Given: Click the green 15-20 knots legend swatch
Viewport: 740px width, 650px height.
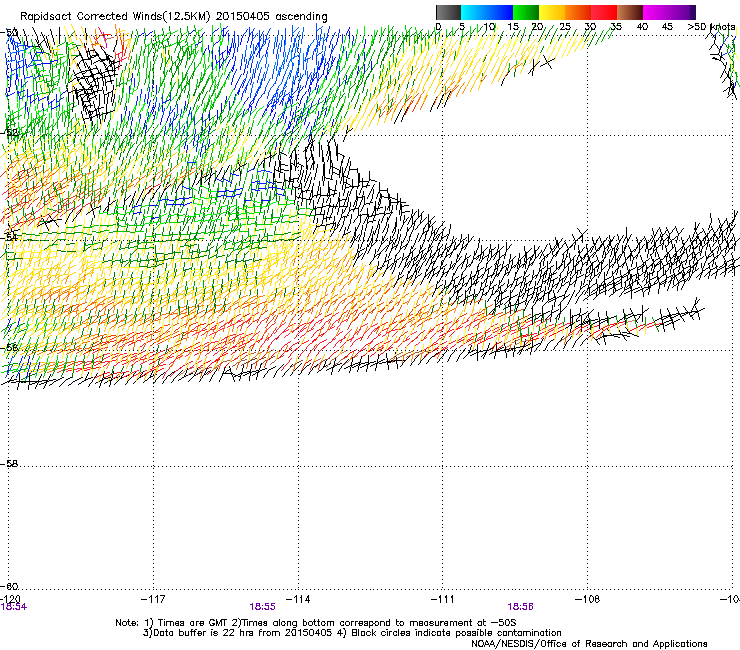Looking at the screenshot, I should 526,12.
